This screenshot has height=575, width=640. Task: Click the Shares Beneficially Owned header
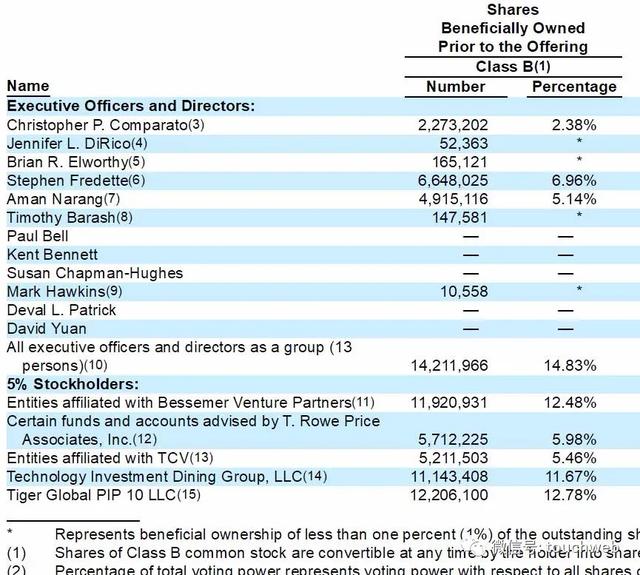coord(513,28)
